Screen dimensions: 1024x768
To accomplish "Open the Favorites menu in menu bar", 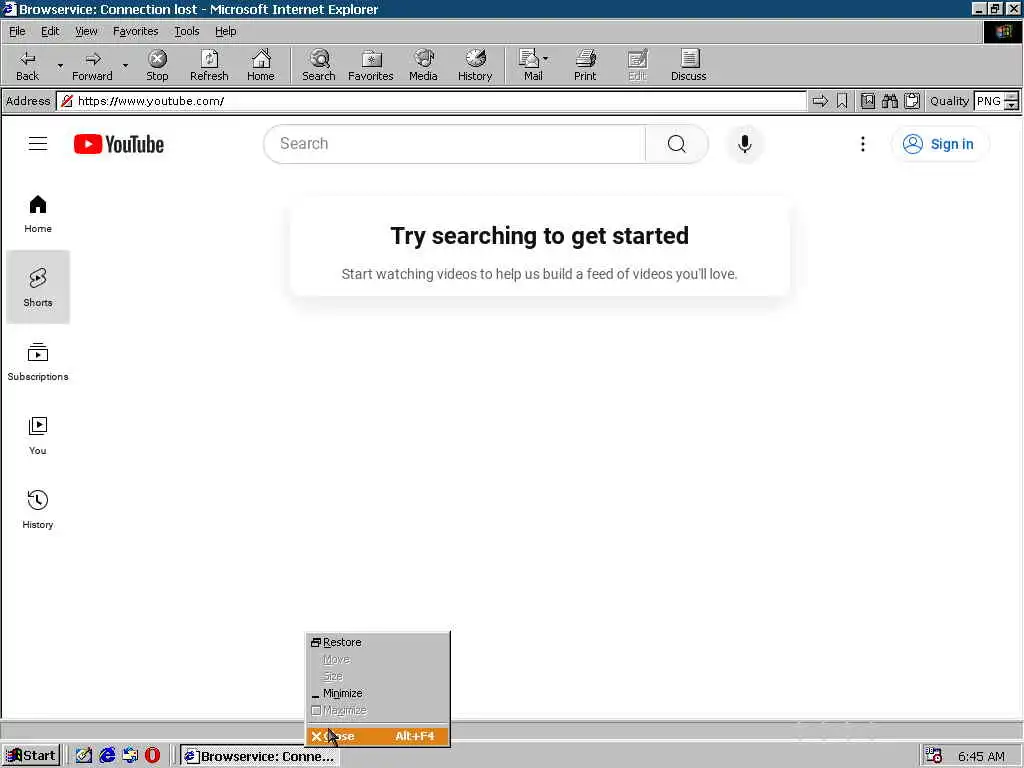I will [135, 31].
